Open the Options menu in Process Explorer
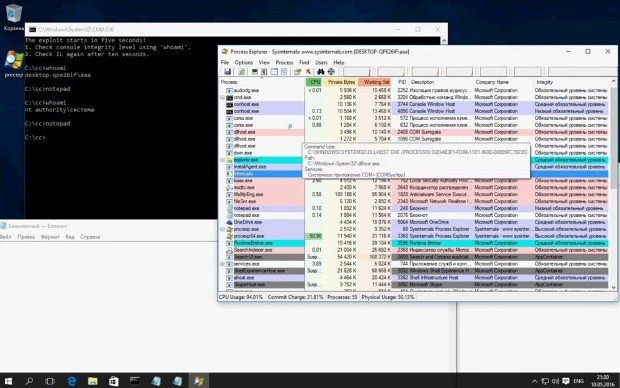Viewport: 620px width, 388px height. (x=244, y=62)
